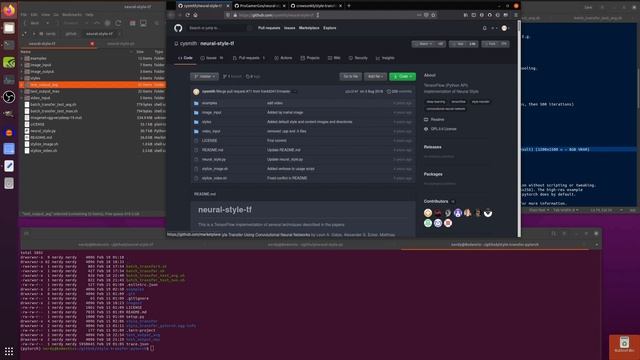Click the github breadcrumb in file manager
The height and width of the screenshot is (360, 640).
click(71, 34)
